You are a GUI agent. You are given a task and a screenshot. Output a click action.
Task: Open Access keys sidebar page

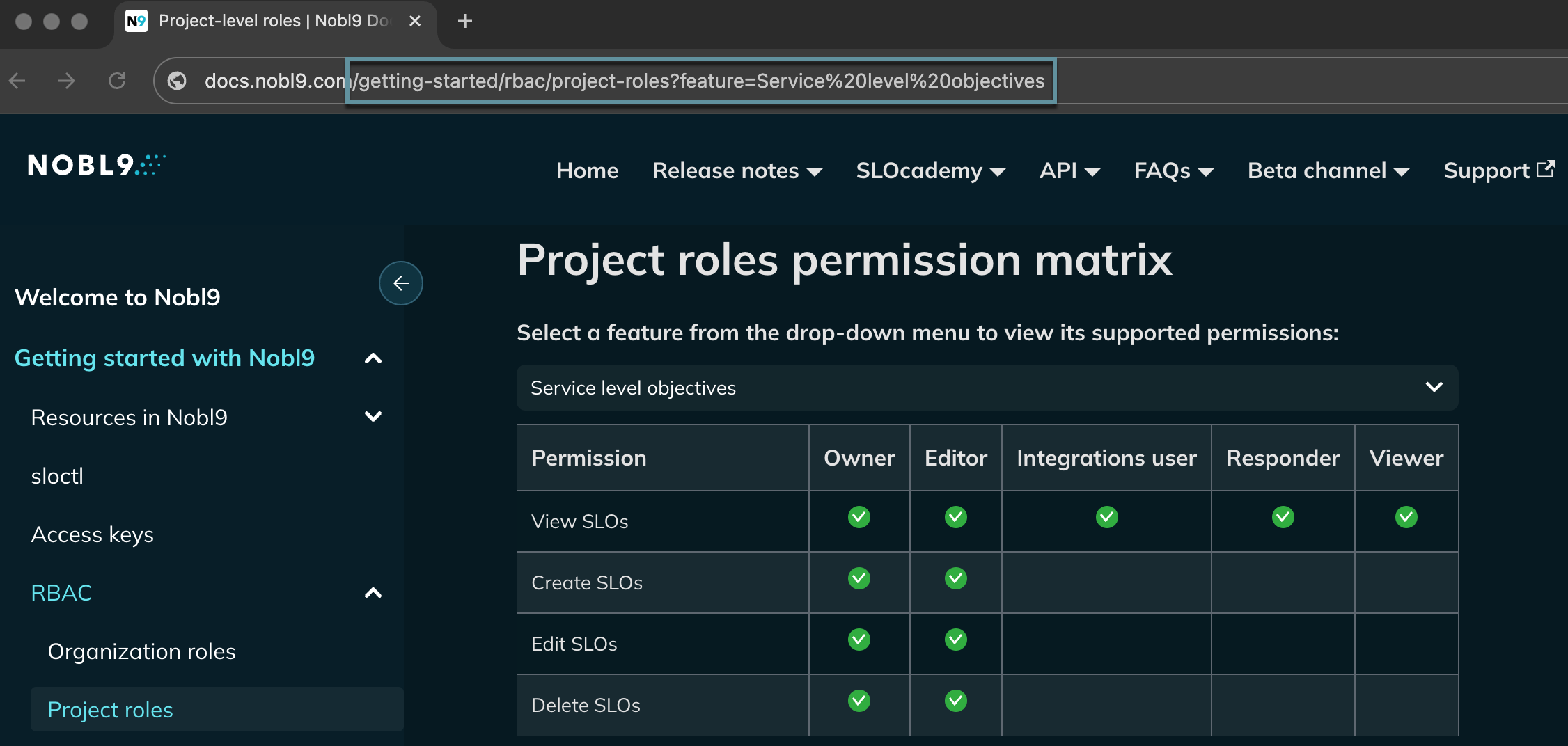tap(93, 534)
